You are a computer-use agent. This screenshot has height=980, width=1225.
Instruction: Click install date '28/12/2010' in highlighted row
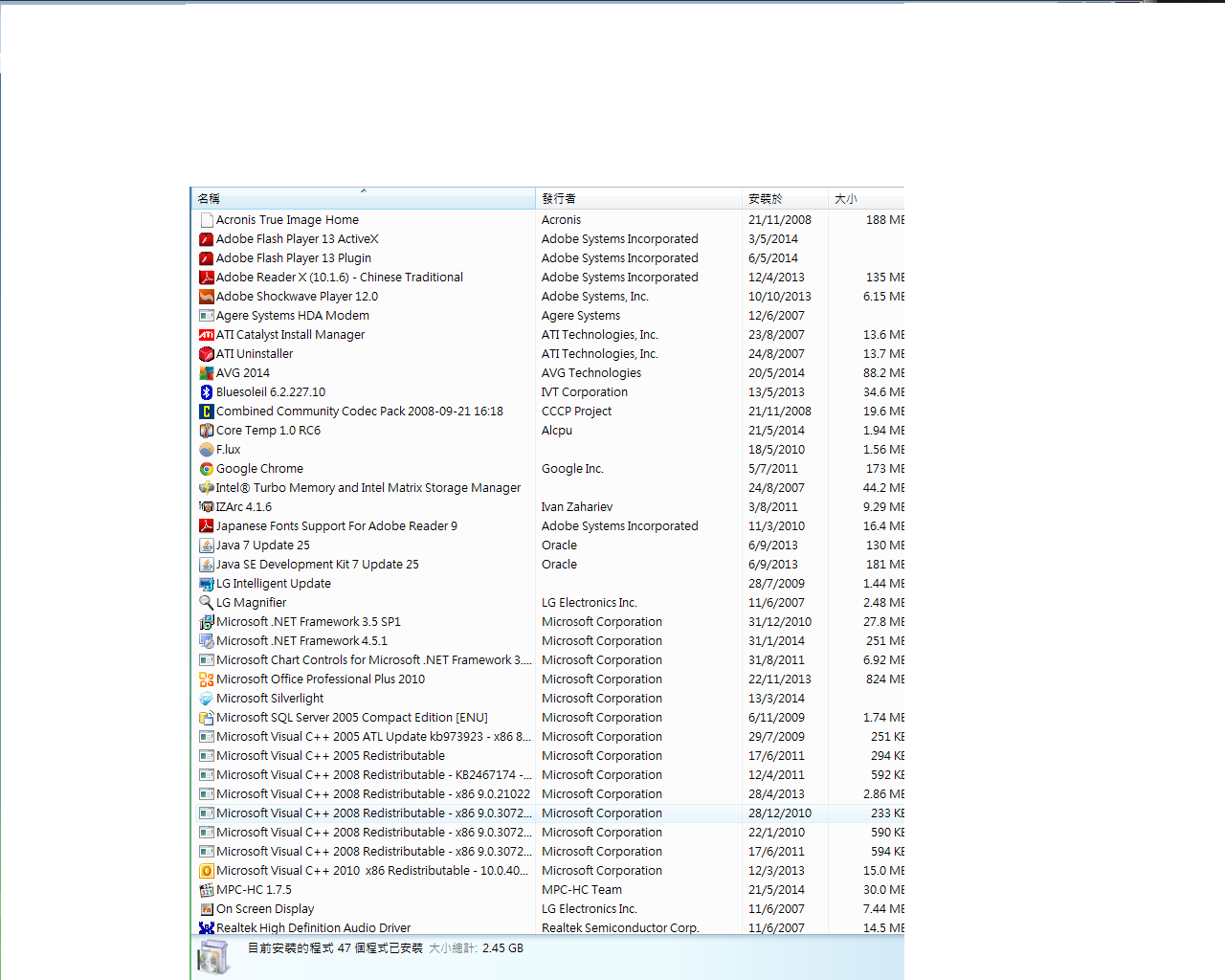[780, 813]
